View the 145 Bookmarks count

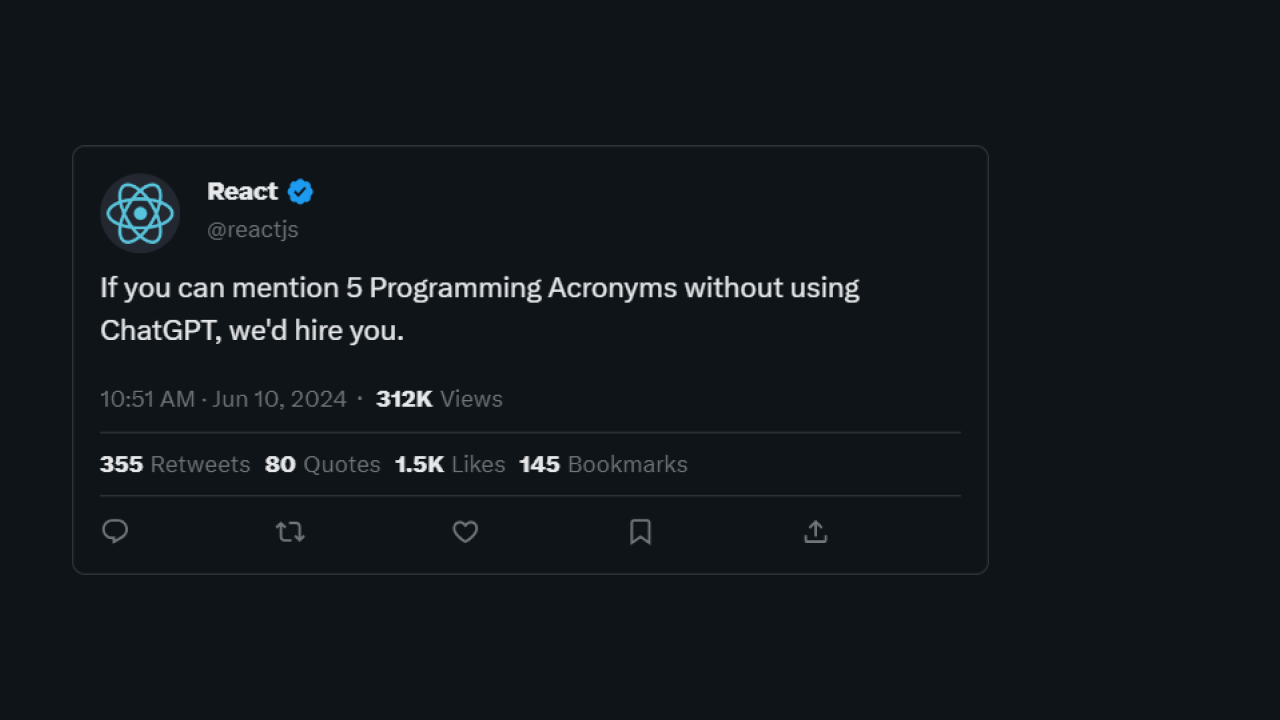(603, 464)
